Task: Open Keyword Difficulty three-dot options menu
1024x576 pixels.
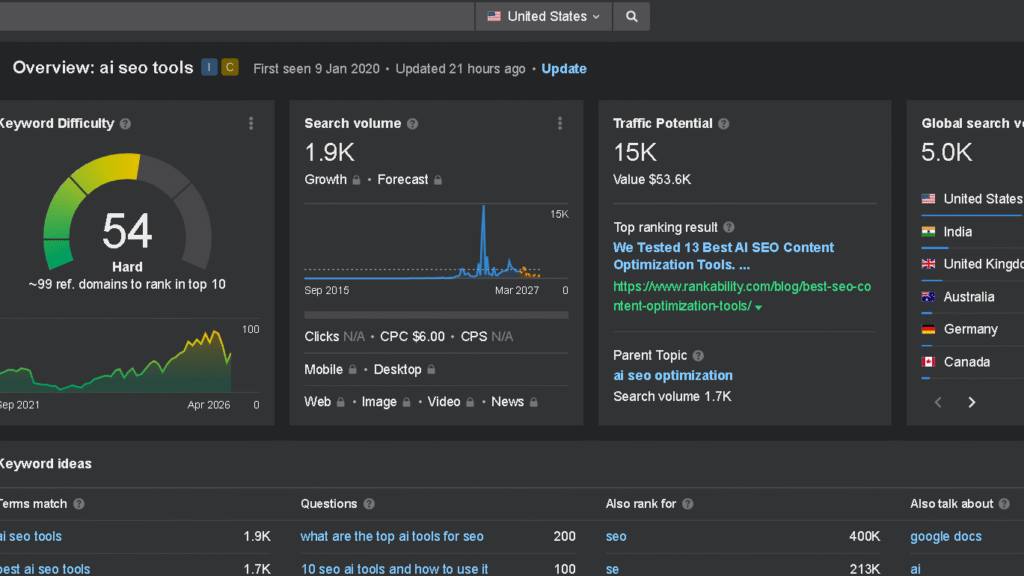Action: tap(251, 124)
